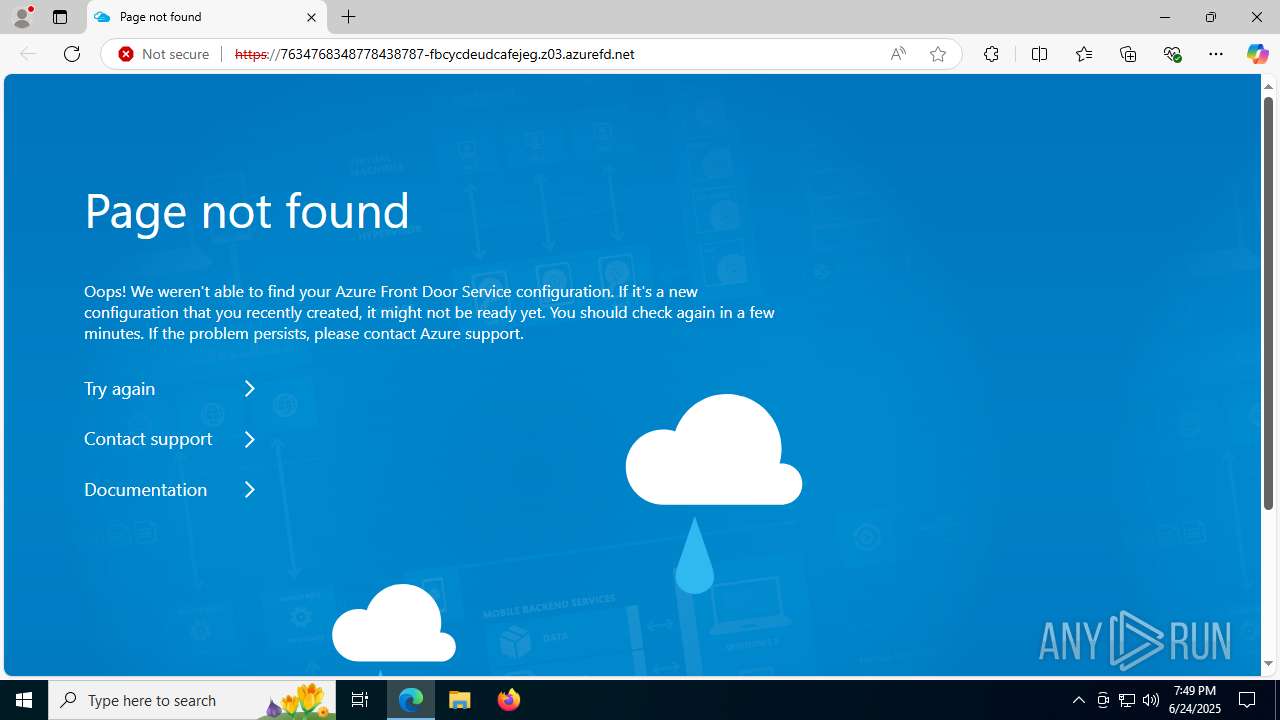Open the volume speaker tray icon
Image resolution: width=1280 pixels, height=720 pixels.
(1150, 700)
